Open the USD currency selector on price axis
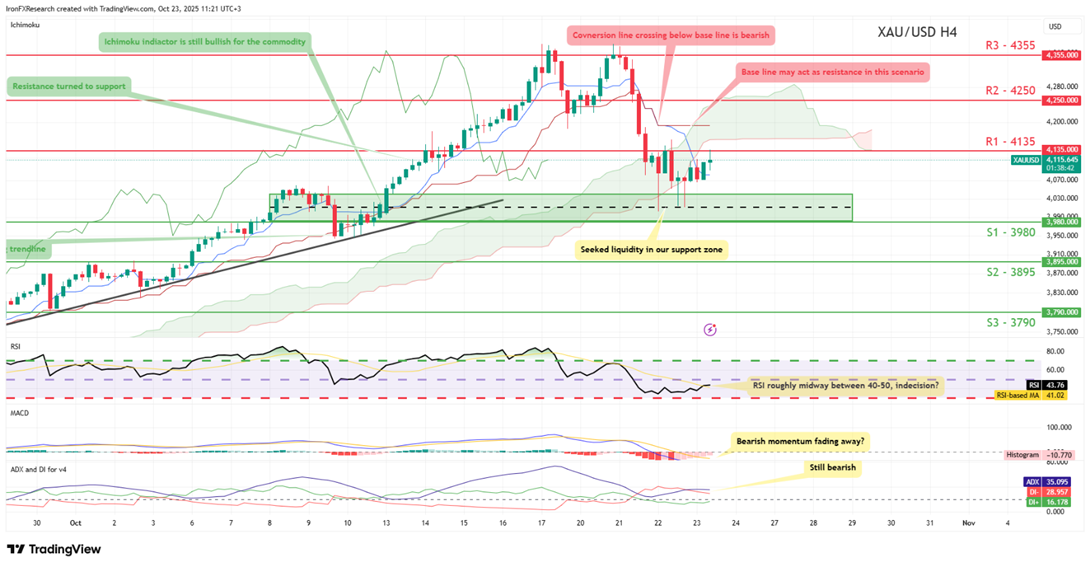1090x567 pixels. click(x=1055, y=26)
